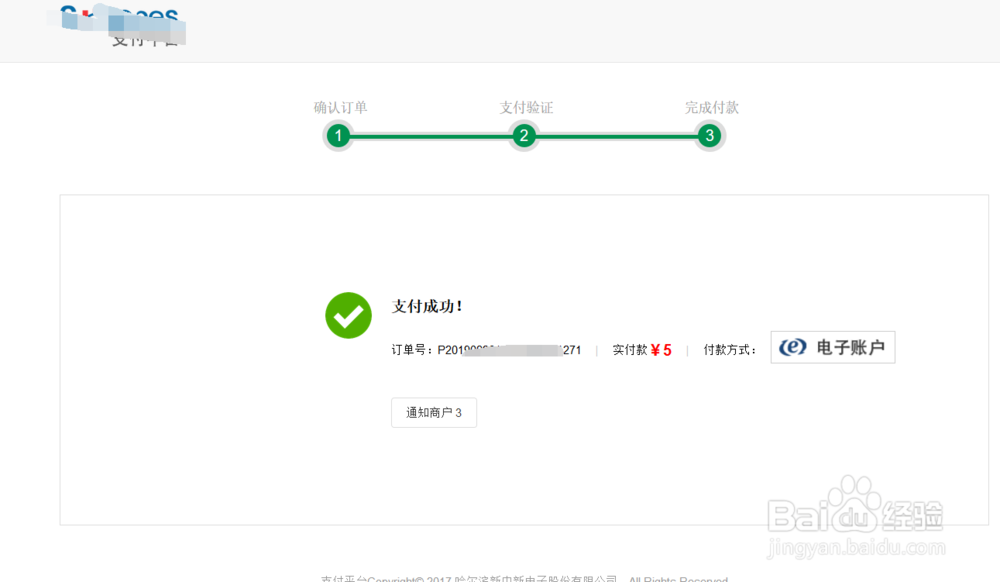Click step circle 3 on the progress bar
This screenshot has height=582, width=1000.
709,135
